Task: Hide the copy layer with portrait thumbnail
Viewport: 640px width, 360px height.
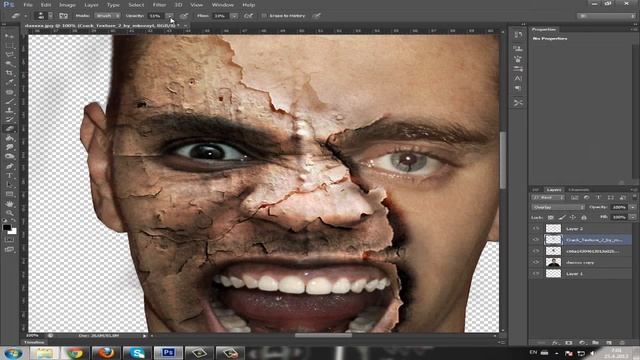Action: pos(536,262)
